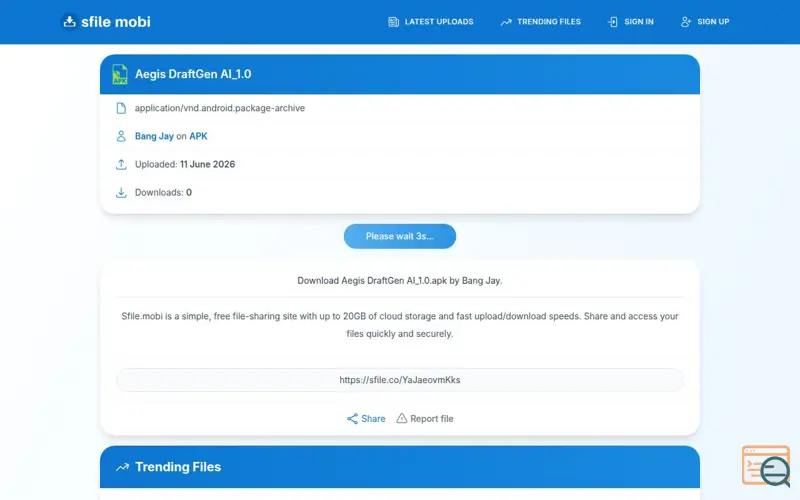
Task: Click the Trending Files section arrow icon
Action: point(122,467)
